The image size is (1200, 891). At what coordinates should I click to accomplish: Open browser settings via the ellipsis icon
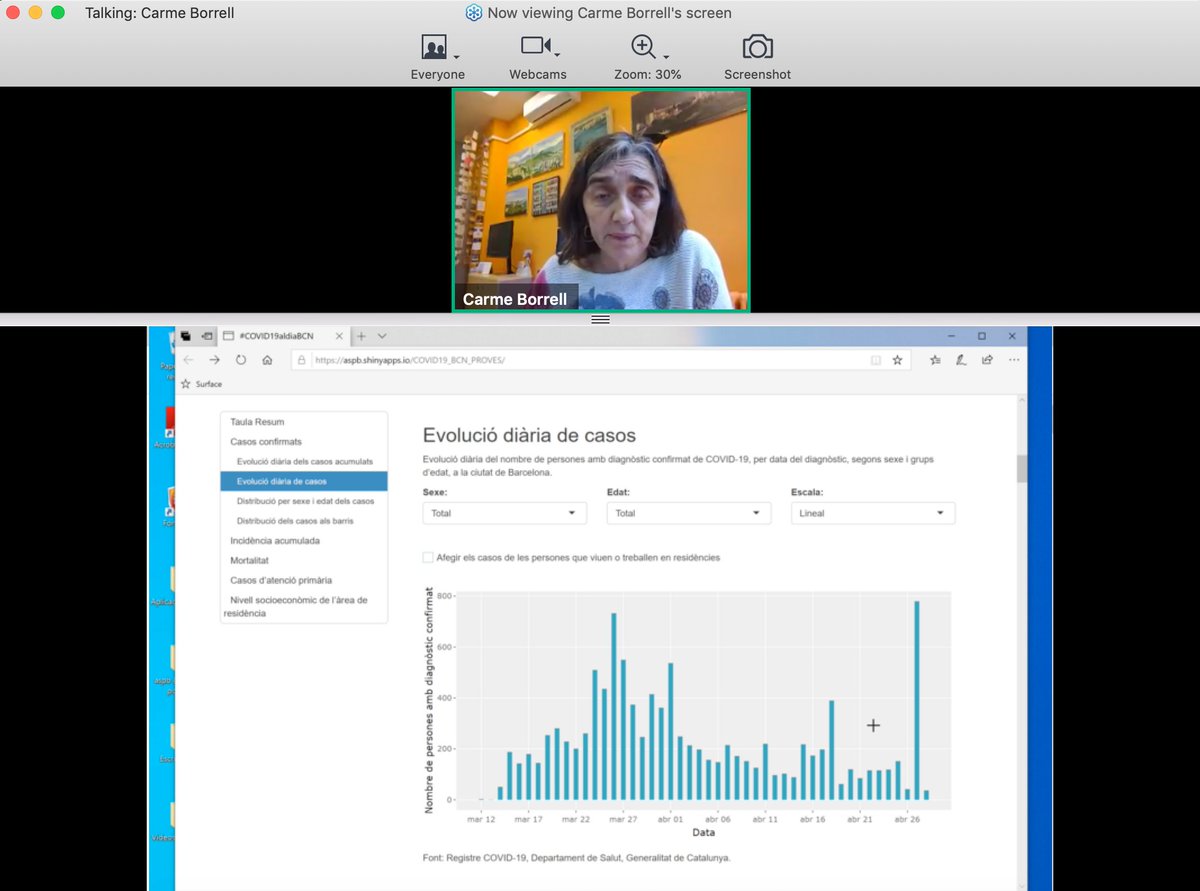point(1013,359)
